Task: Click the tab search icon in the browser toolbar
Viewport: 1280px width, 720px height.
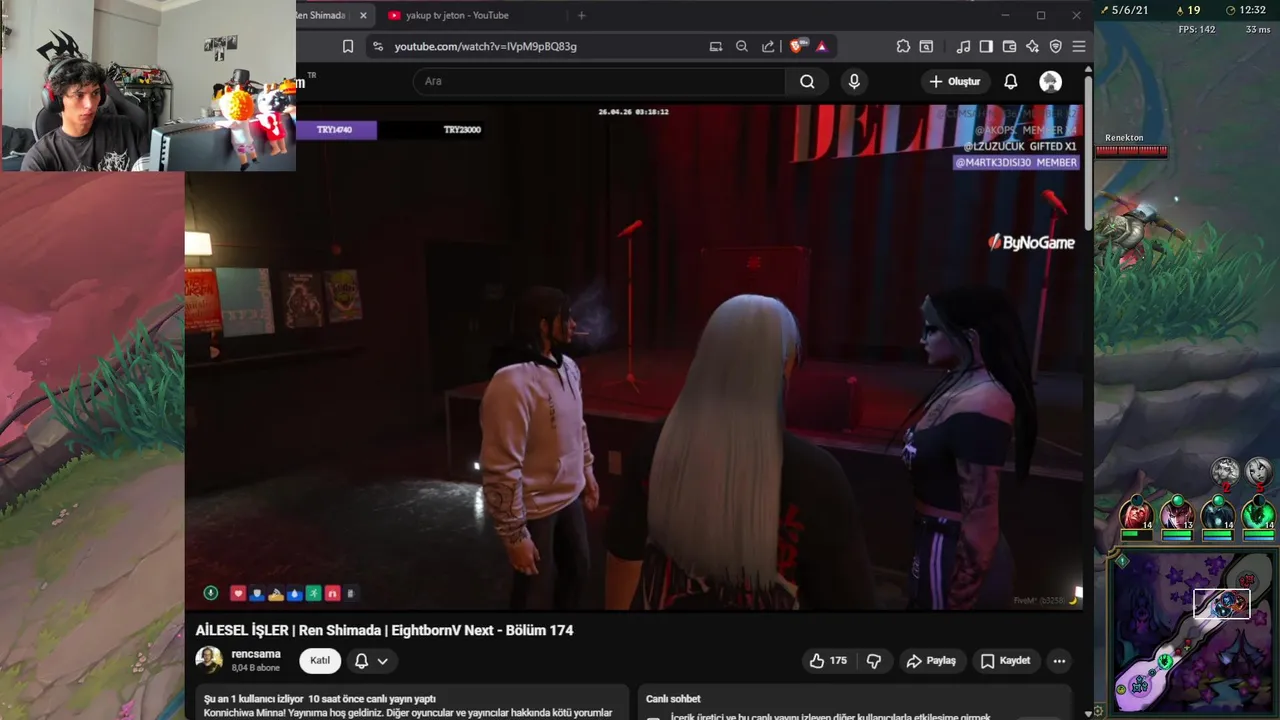Action: [927, 46]
